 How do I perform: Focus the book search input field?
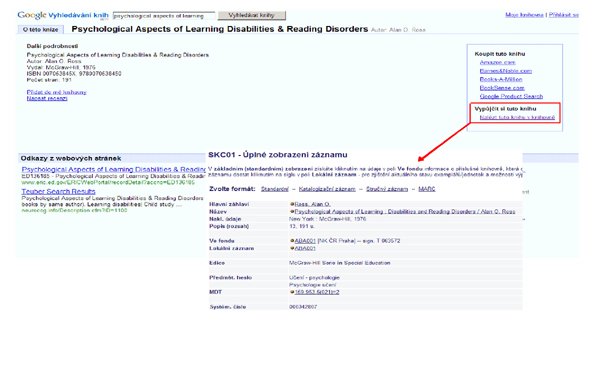pyautogui.click(x=164, y=16)
